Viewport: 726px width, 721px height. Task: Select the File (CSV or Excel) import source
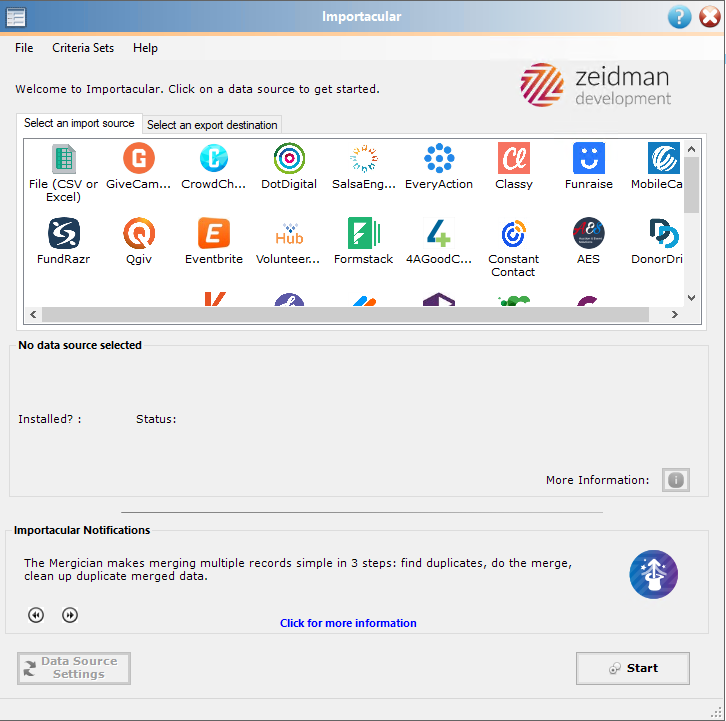(x=63, y=172)
